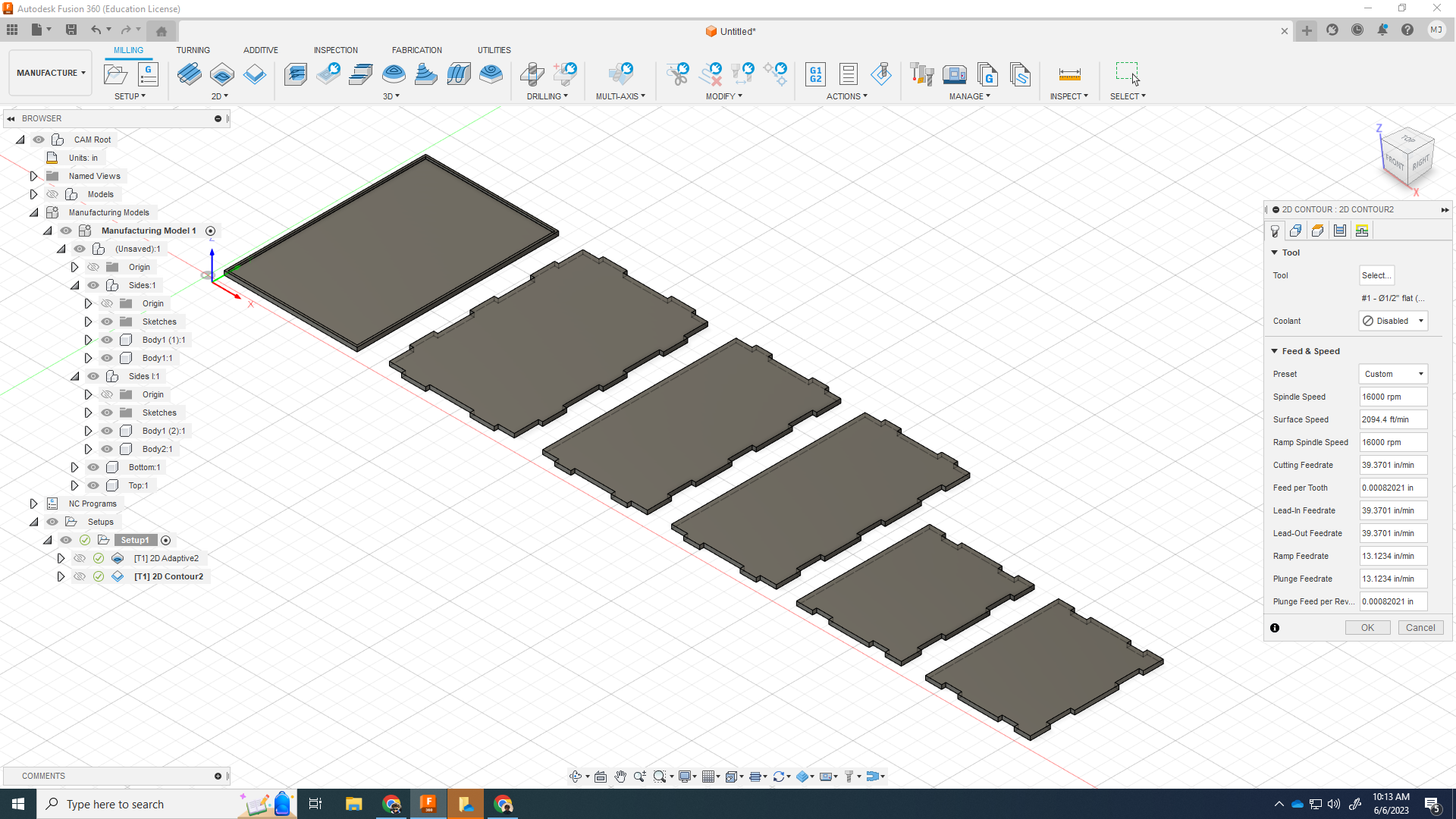Click the Spindle Speed input field

(x=1392, y=397)
